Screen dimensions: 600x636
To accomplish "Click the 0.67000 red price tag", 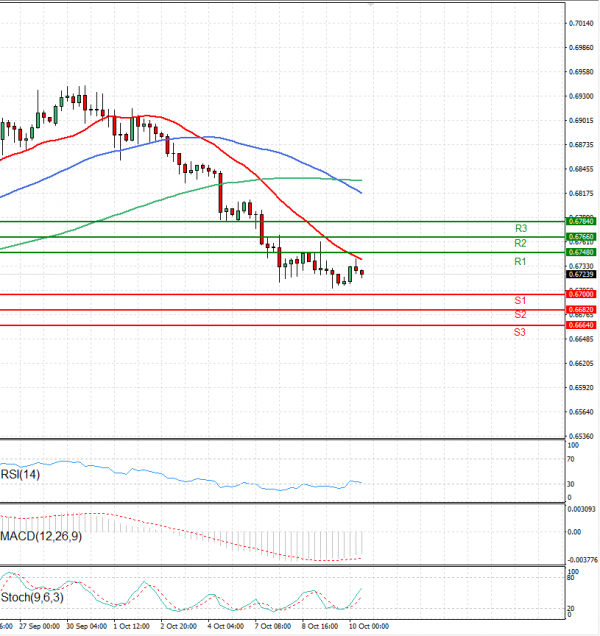I will pyautogui.click(x=581, y=294).
